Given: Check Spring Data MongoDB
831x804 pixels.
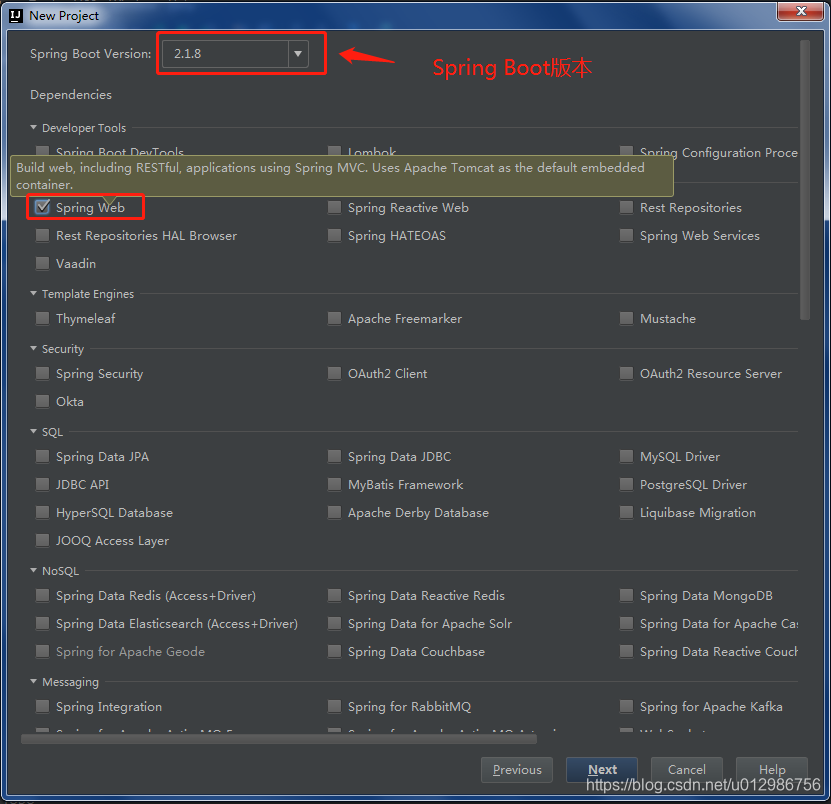Looking at the screenshot, I should [x=626, y=596].
